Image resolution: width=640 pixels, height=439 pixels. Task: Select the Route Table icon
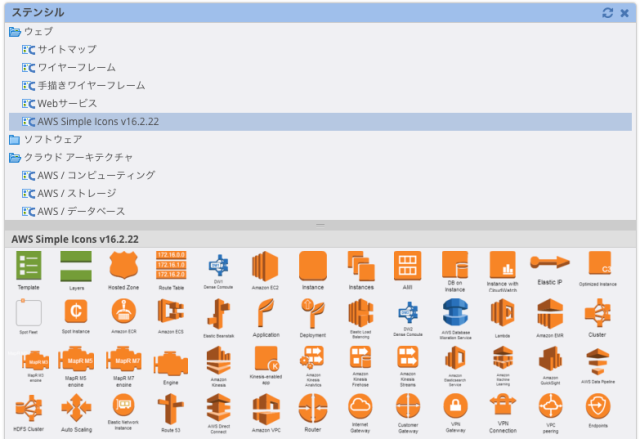pyautogui.click(x=171, y=265)
